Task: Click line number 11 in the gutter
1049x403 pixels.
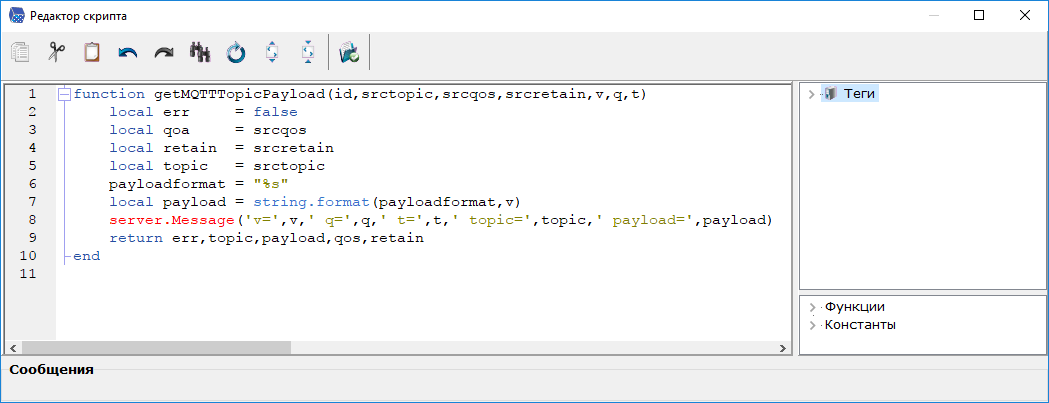Action: coord(29,274)
